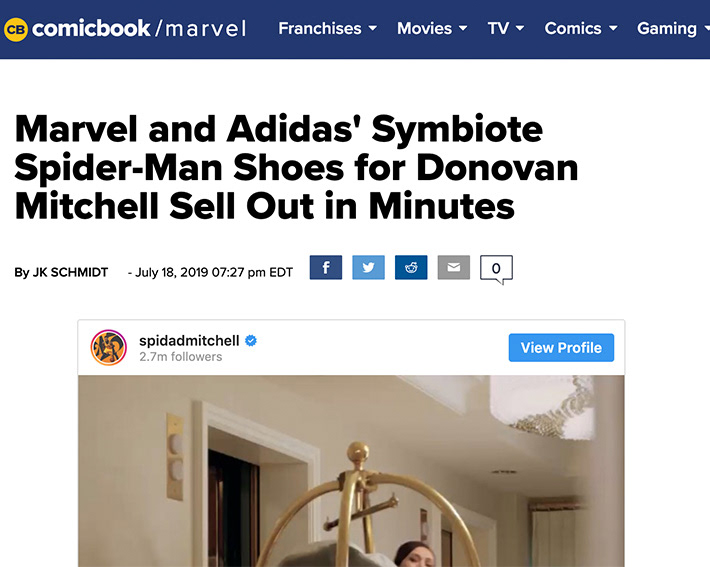The image size is (710, 567).
Task: Share article via Twitter icon
Action: (368, 267)
